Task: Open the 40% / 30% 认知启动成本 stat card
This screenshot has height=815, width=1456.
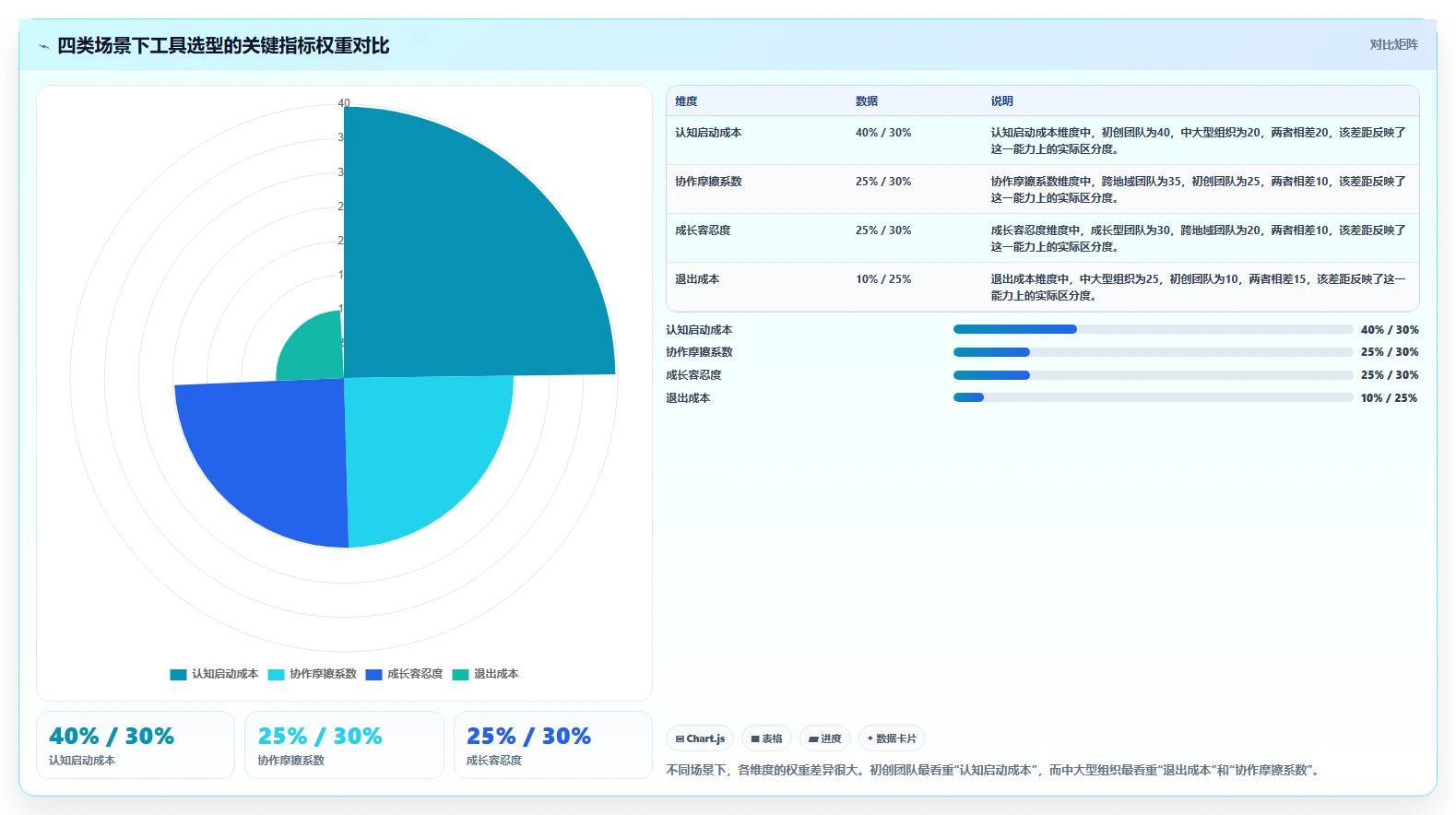Action: point(136,745)
